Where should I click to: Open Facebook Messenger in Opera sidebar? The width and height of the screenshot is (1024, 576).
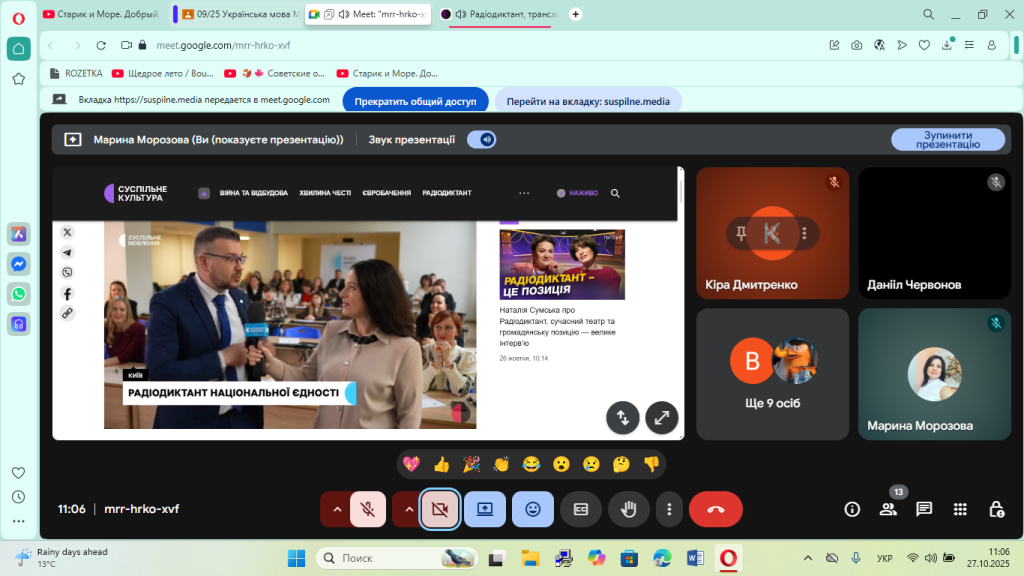pos(18,263)
